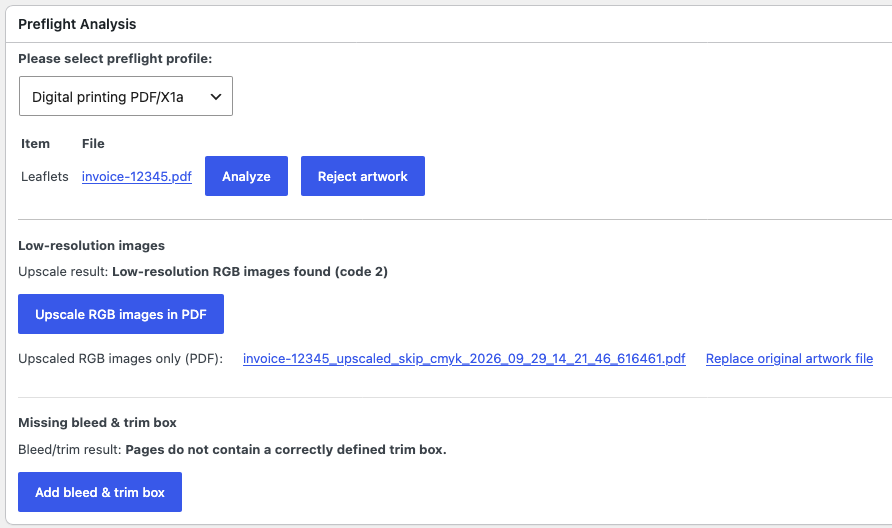Open the upscaled skip_cmyk PDF link
The image size is (892, 528).
tap(464, 358)
